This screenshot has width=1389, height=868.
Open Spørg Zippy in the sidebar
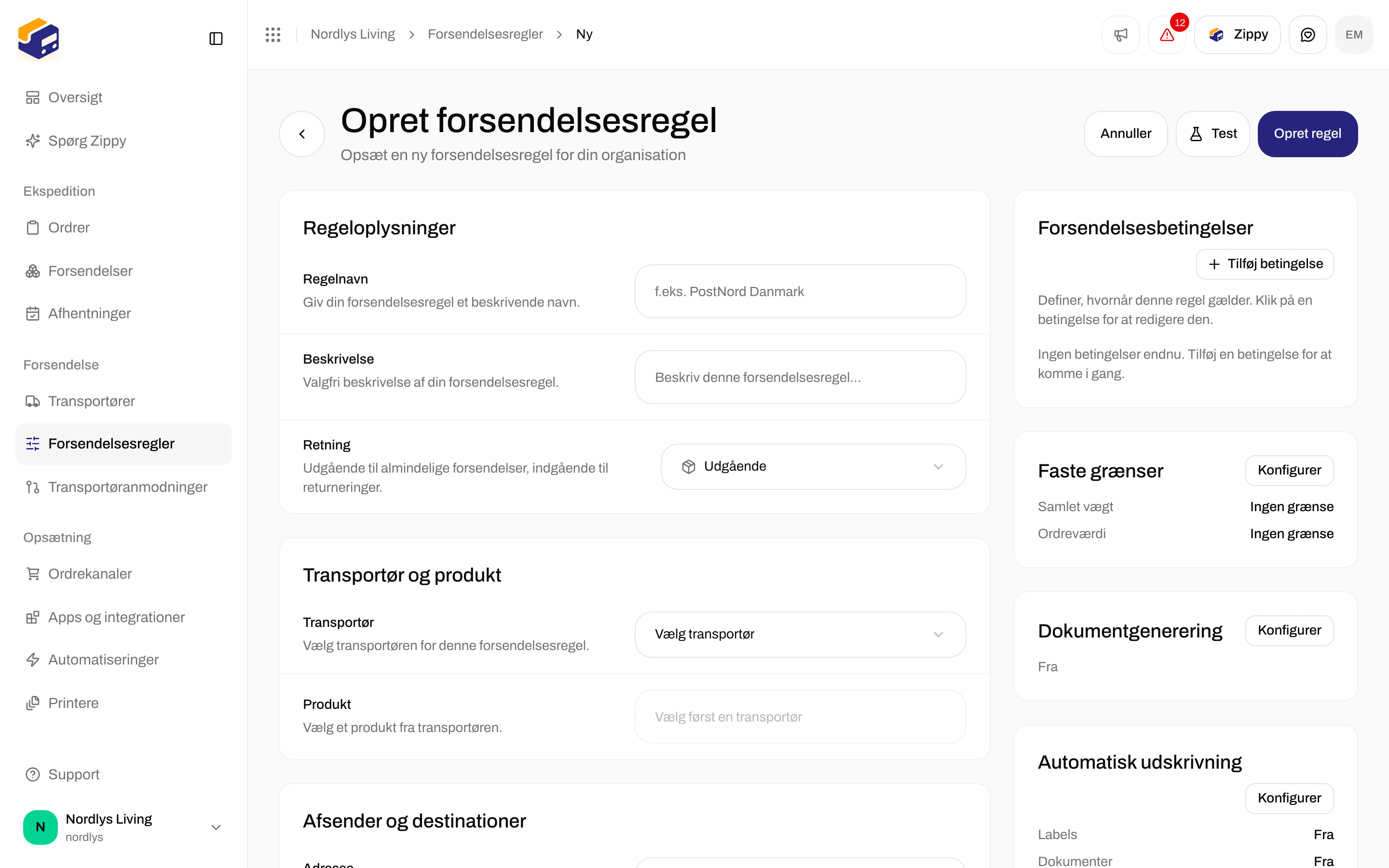(123, 141)
